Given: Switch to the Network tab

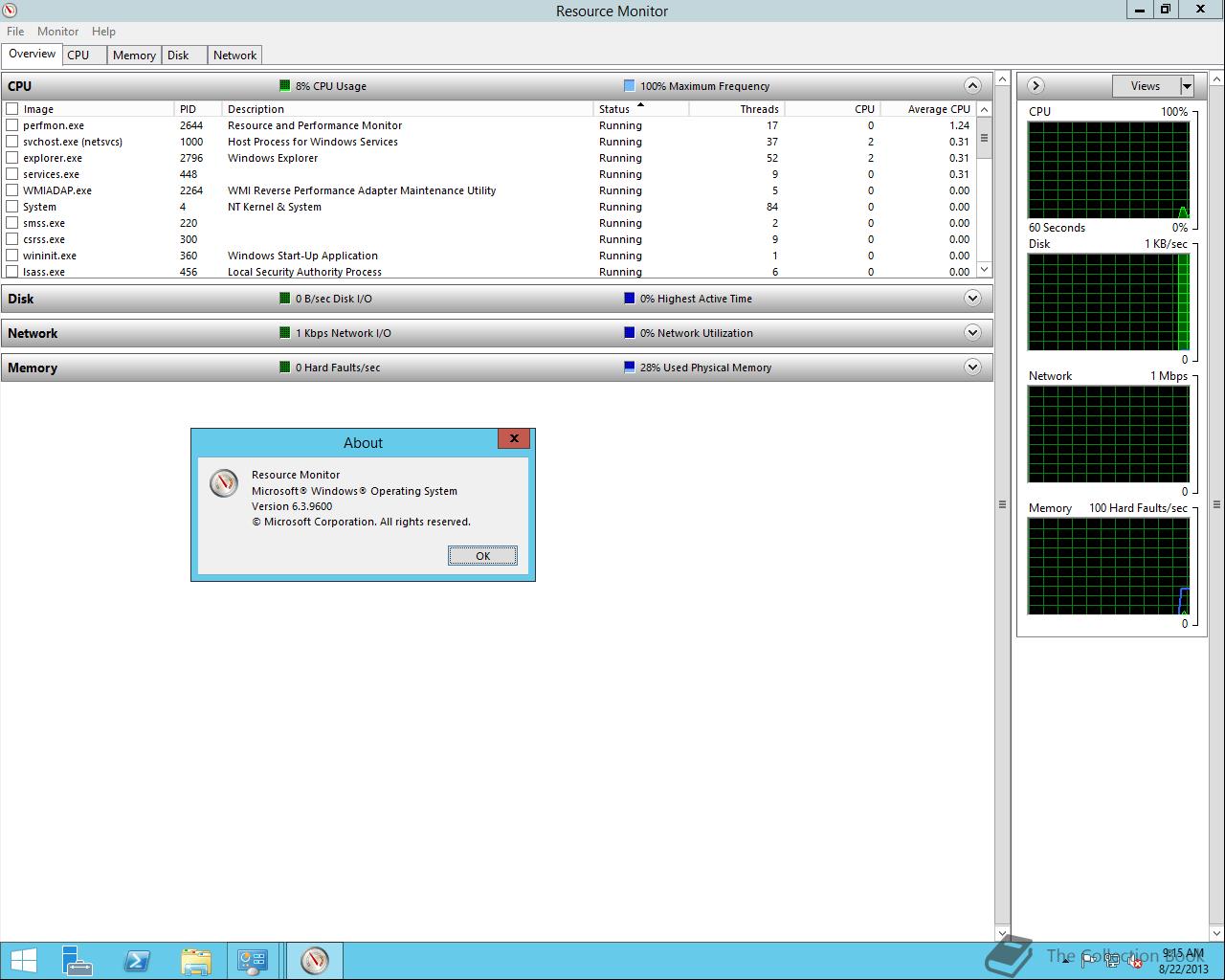Looking at the screenshot, I should (234, 55).
